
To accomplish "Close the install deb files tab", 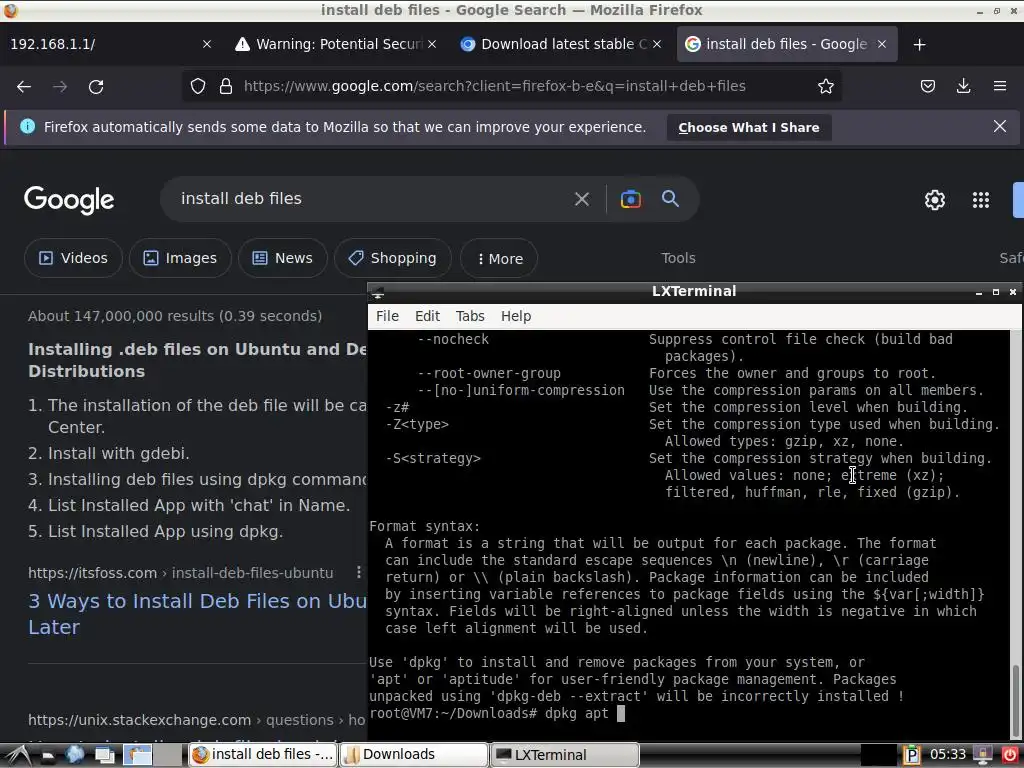I will tap(882, 44).
